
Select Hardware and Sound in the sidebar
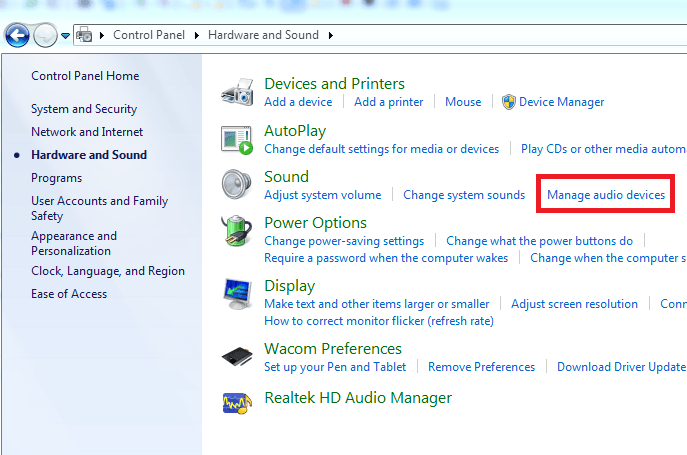point(89,155)
